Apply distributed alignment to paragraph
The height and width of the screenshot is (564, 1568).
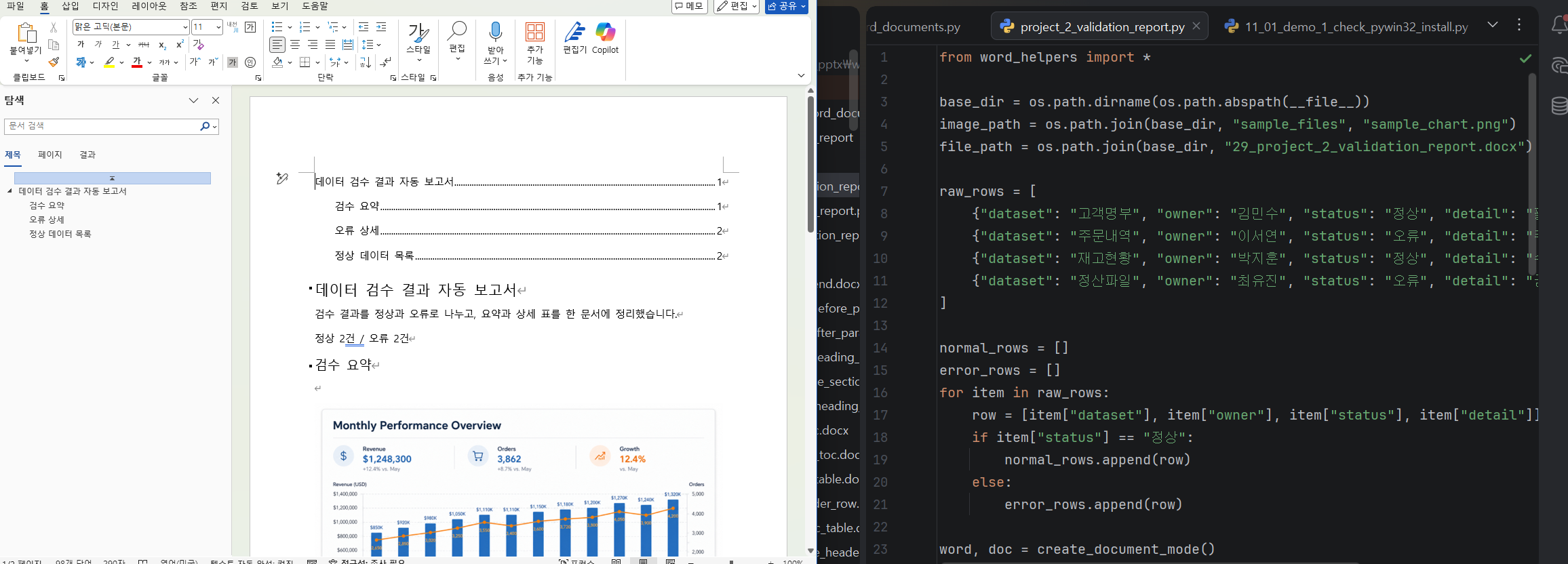coord(348,45)
